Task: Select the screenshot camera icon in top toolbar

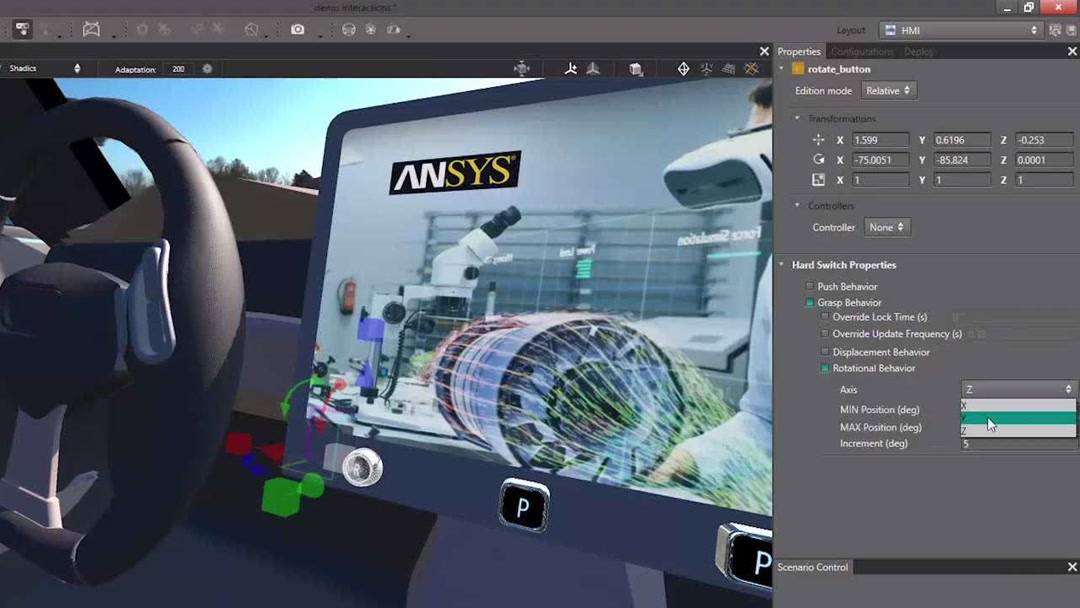Action: [297, 30]
